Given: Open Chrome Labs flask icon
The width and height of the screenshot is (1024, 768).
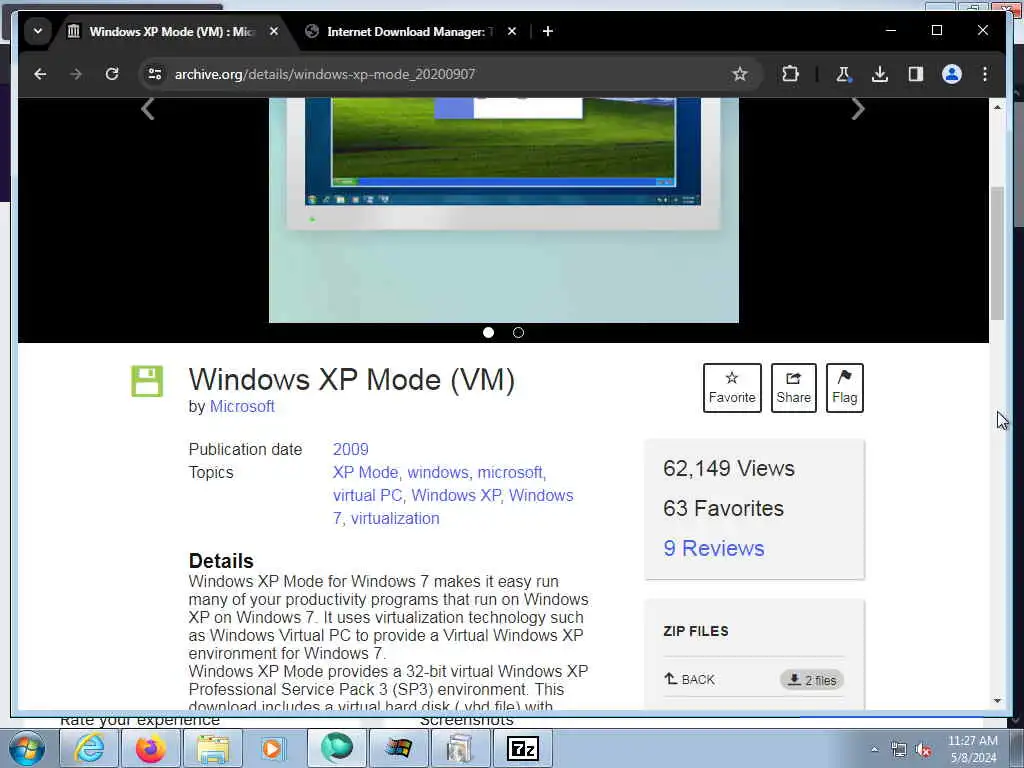Looking at the screenshot, I should pos(843,74).
